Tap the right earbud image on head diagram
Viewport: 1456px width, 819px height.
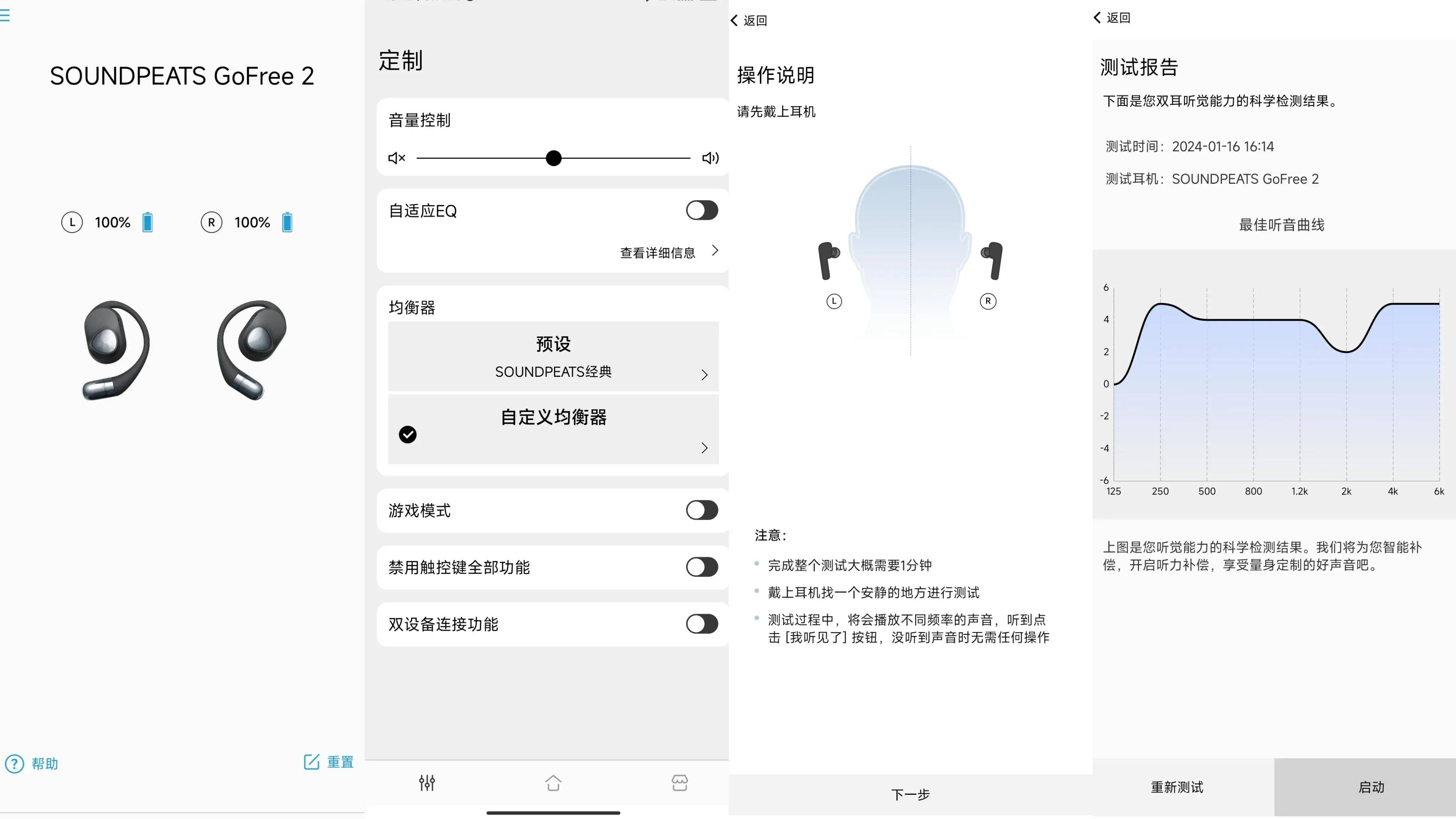992,261
